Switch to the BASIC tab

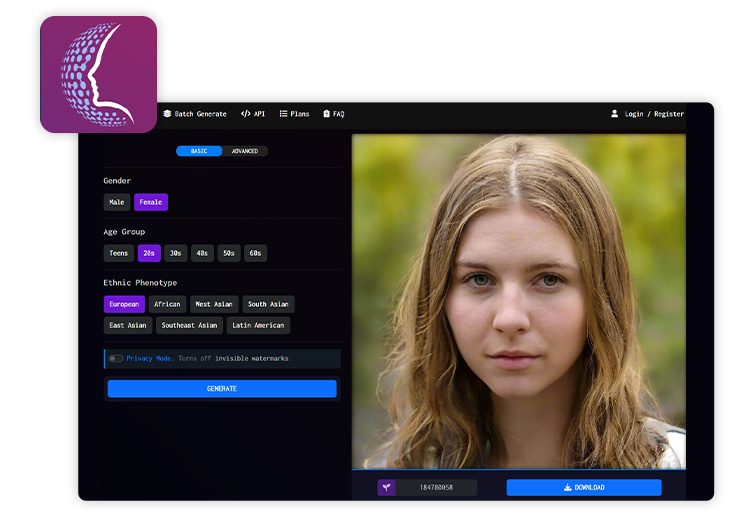pyautogui.click(x=199, y=151)
